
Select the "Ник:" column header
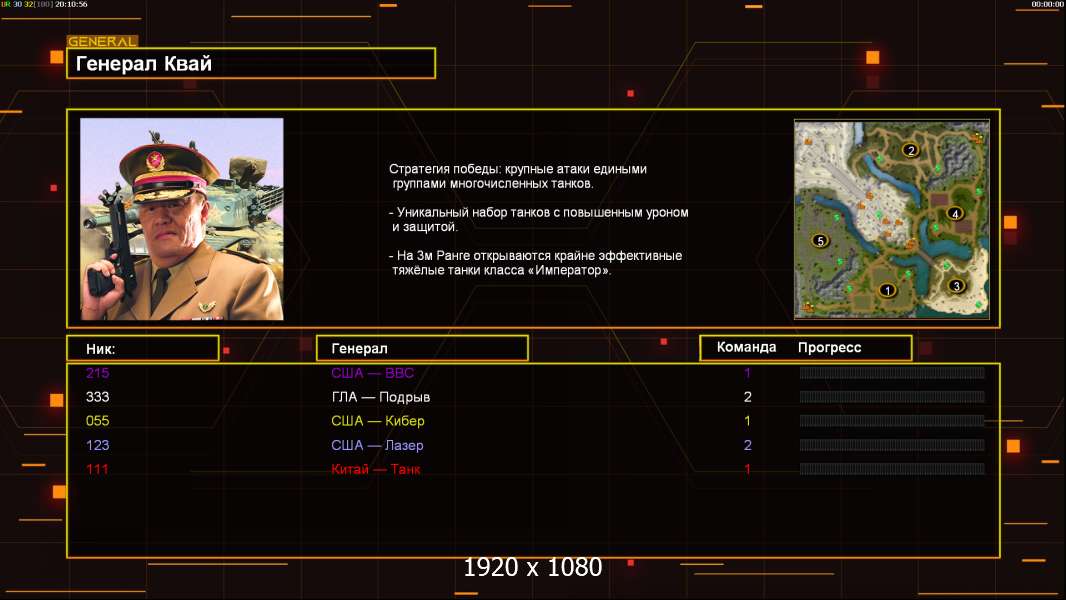[142, 348]
